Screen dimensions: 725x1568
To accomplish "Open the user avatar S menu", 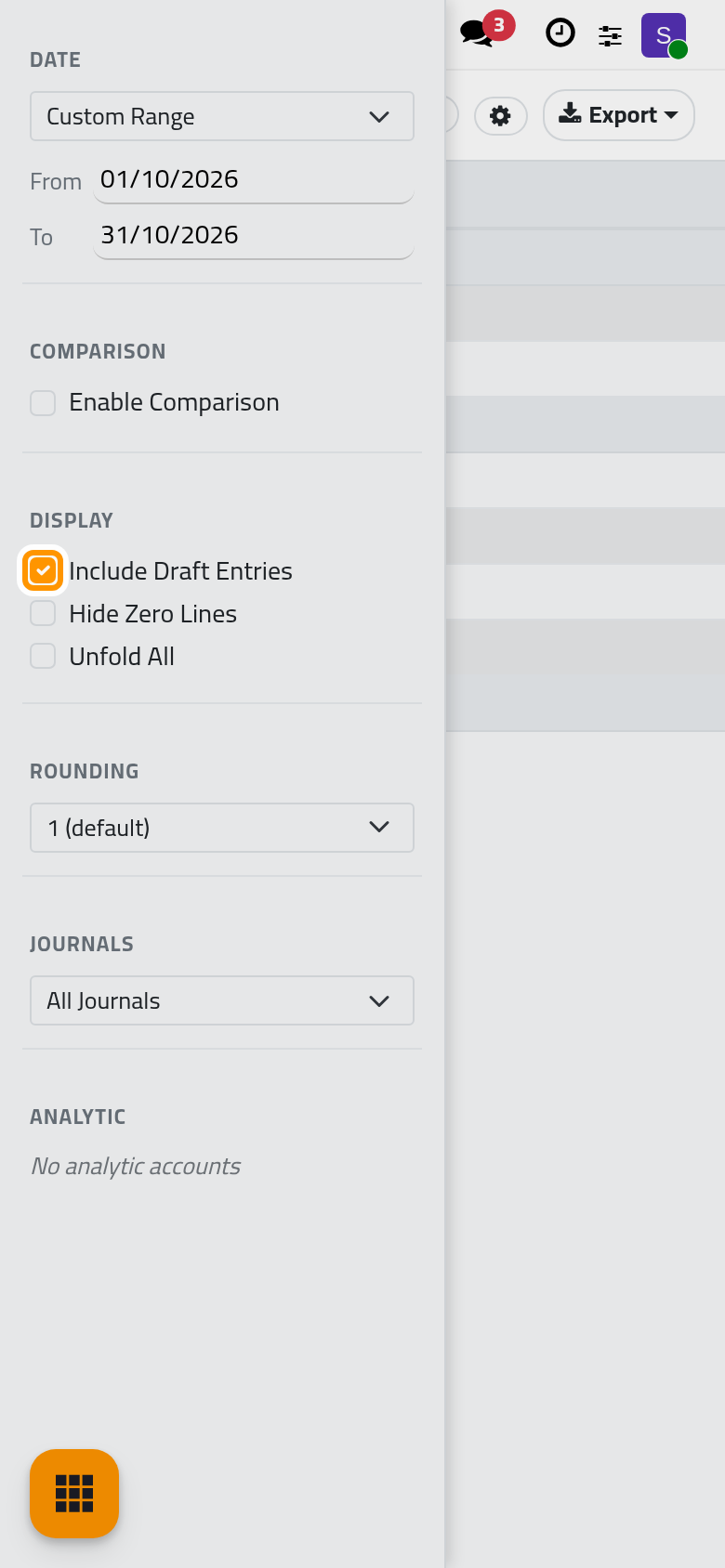I will (664, 35).
